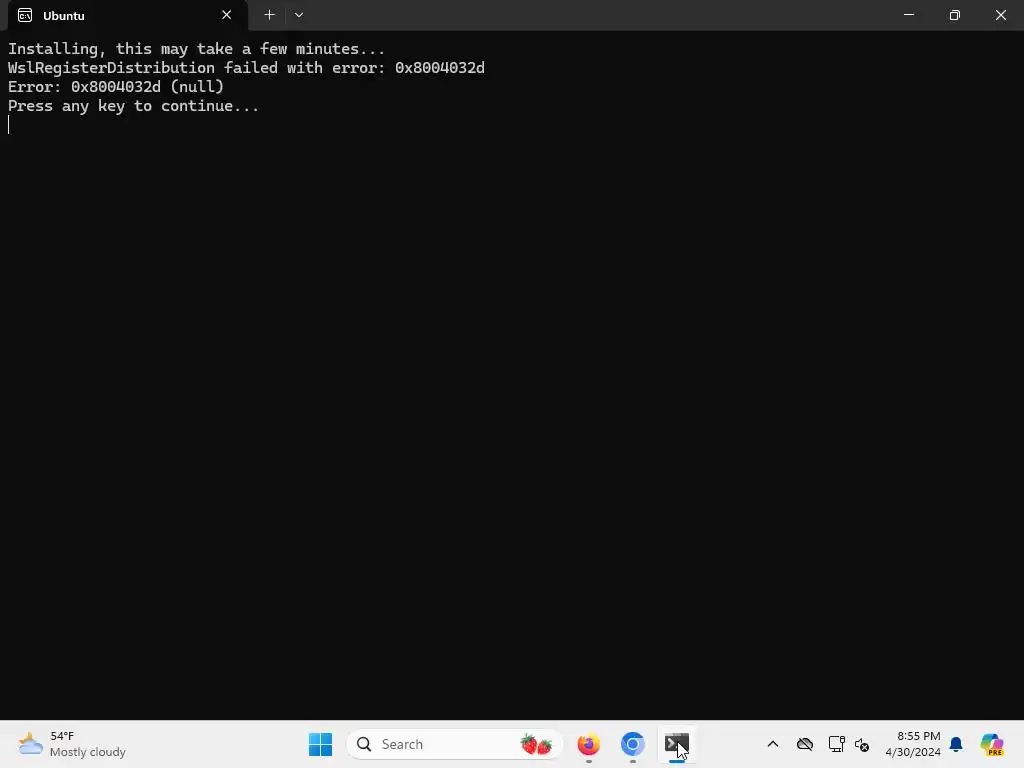Screen dimensions: 1024x768
Task: Open the clock showing 8:55 PM
Action: click(x=913, y=744)
